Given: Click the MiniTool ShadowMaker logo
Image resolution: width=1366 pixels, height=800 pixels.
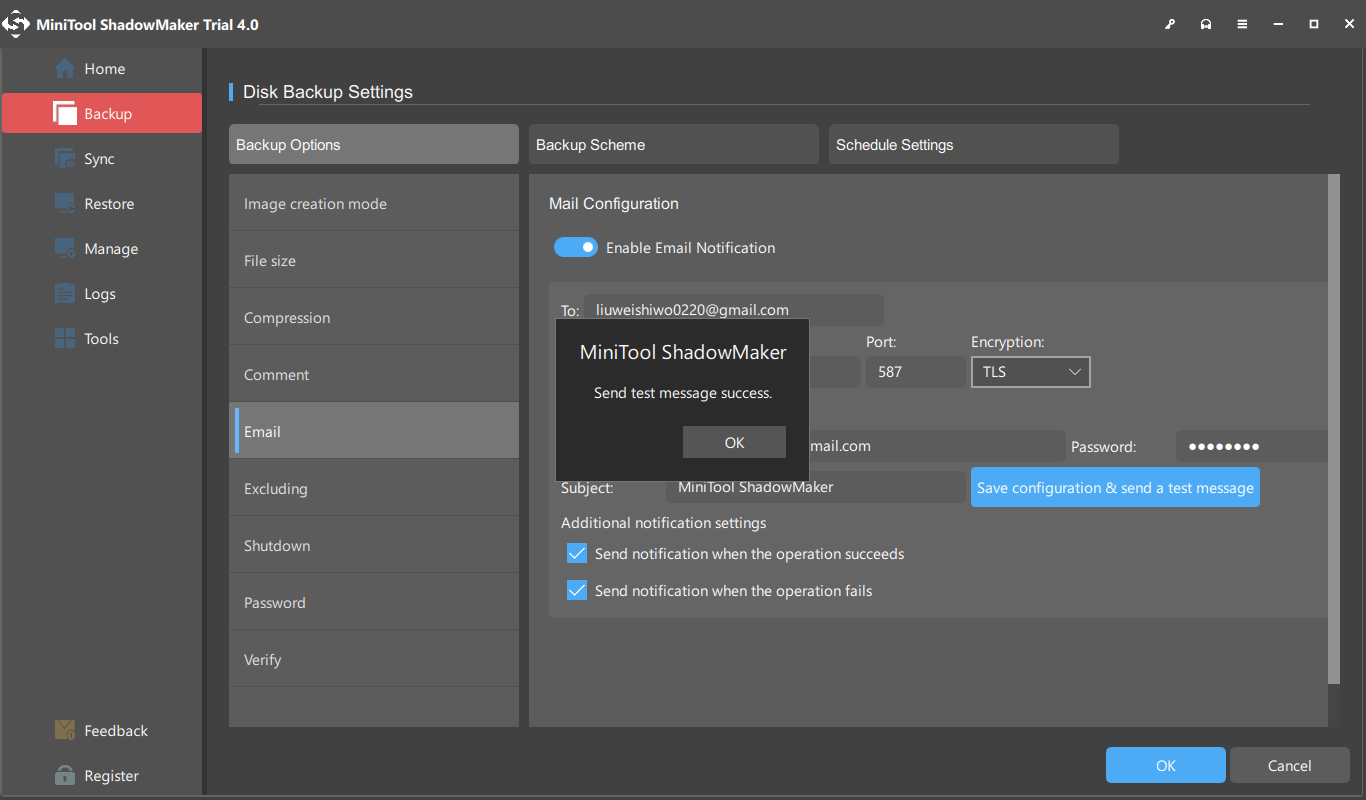Looking at the screenshot, I should (x=15, y=24).
